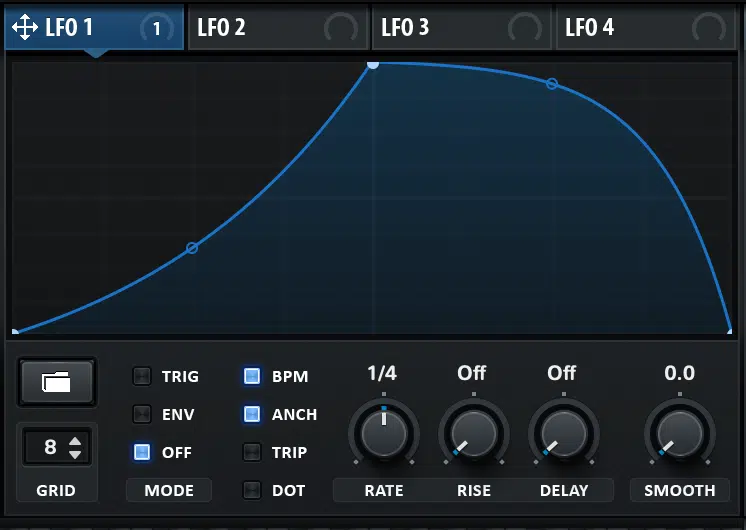Click the DELAY knob

(564, 433)
